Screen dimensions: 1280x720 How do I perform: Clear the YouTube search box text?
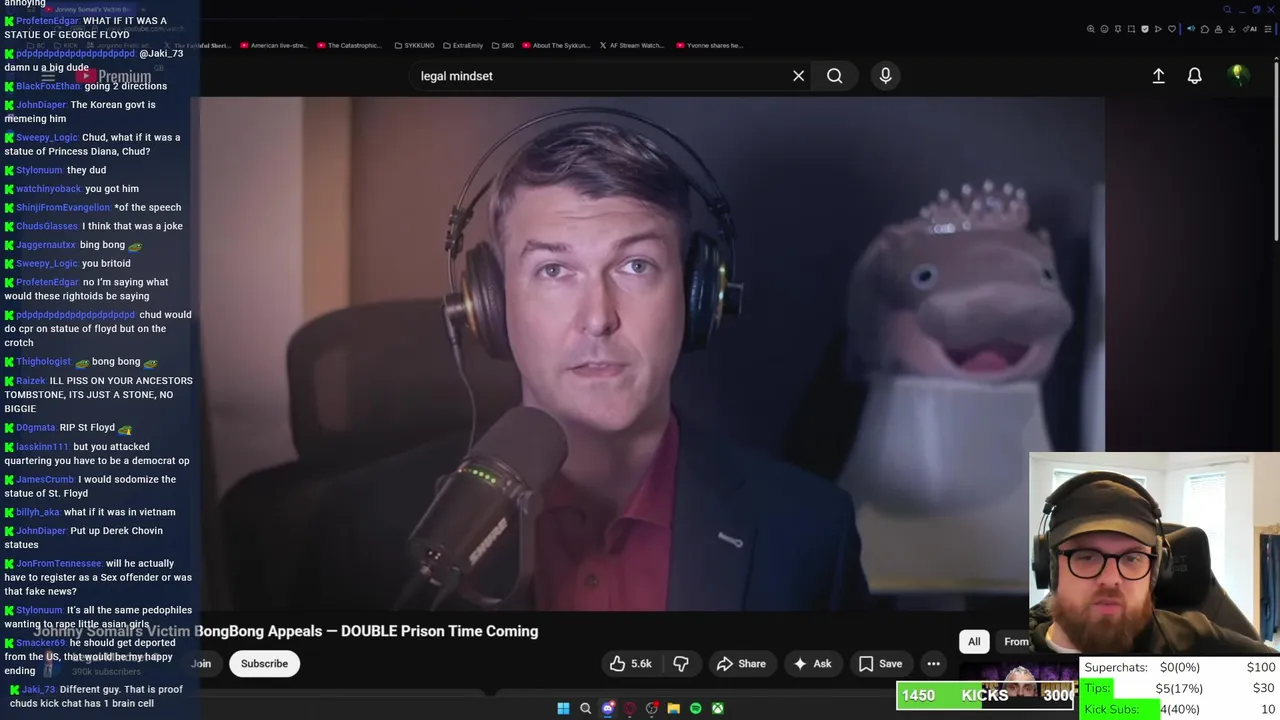click(x=798, y=76)
